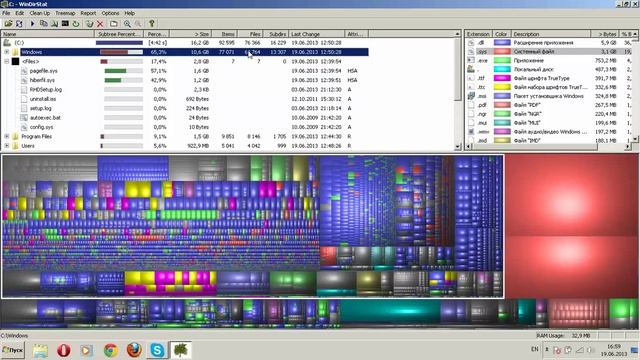Click the Refresh all toolbar icon
The width and height of the screenshot is (640, 360).
[x=19, y=24]
